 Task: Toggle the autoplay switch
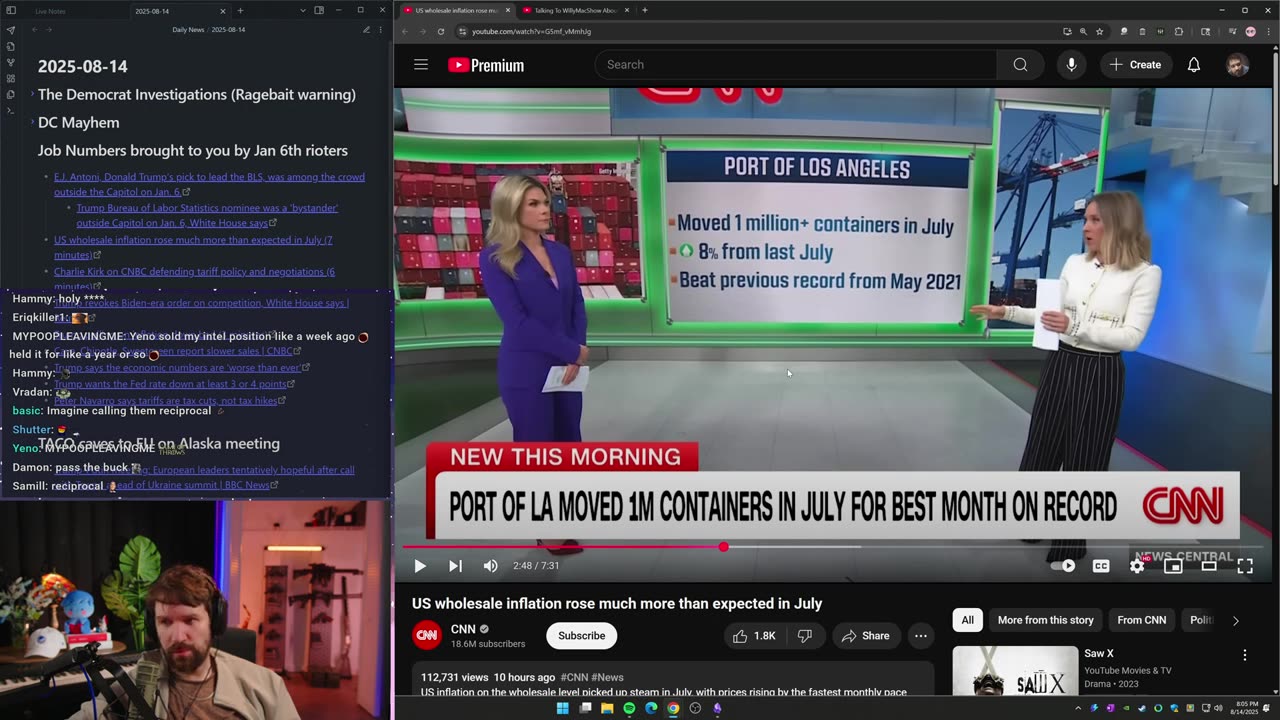[1063, 566]
